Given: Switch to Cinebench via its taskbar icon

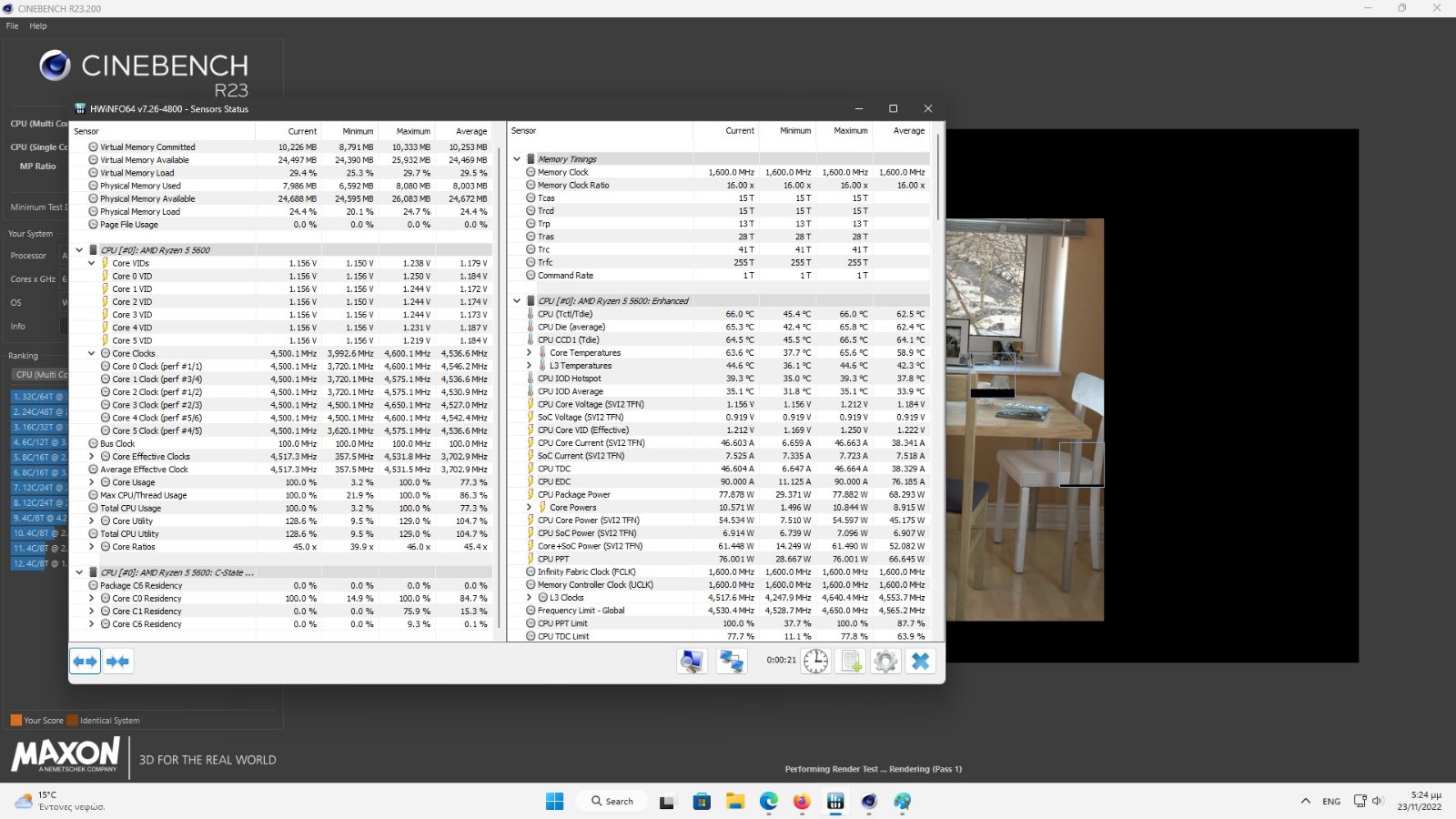Looking at the screenshot, I should click(869, 801).
